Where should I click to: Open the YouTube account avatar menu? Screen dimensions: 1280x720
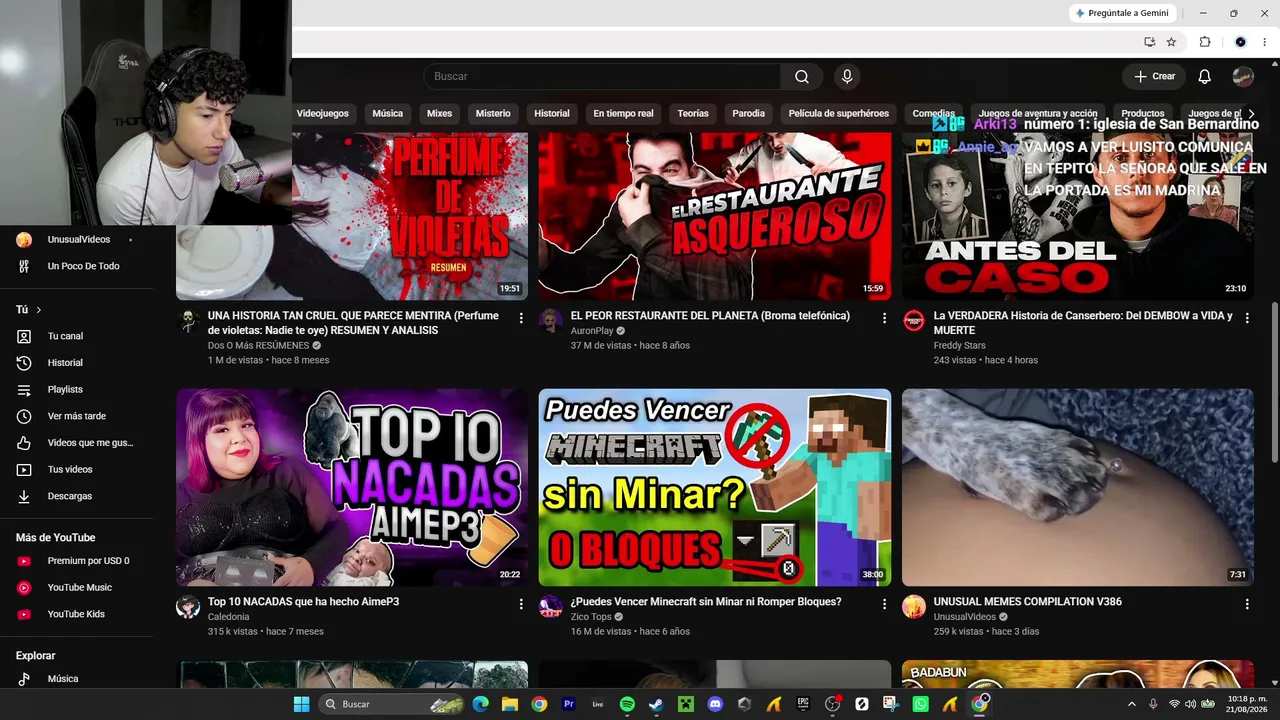coord(1243,77)
